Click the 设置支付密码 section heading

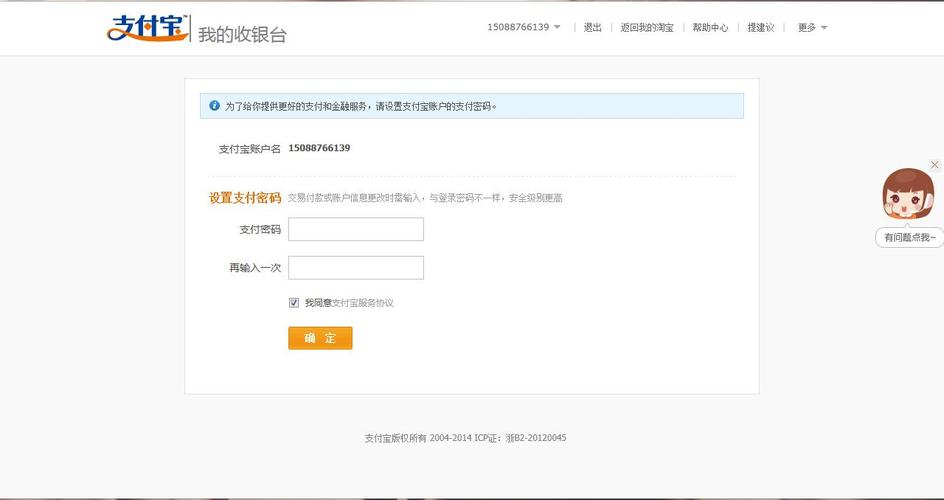(x=245, y=198)
